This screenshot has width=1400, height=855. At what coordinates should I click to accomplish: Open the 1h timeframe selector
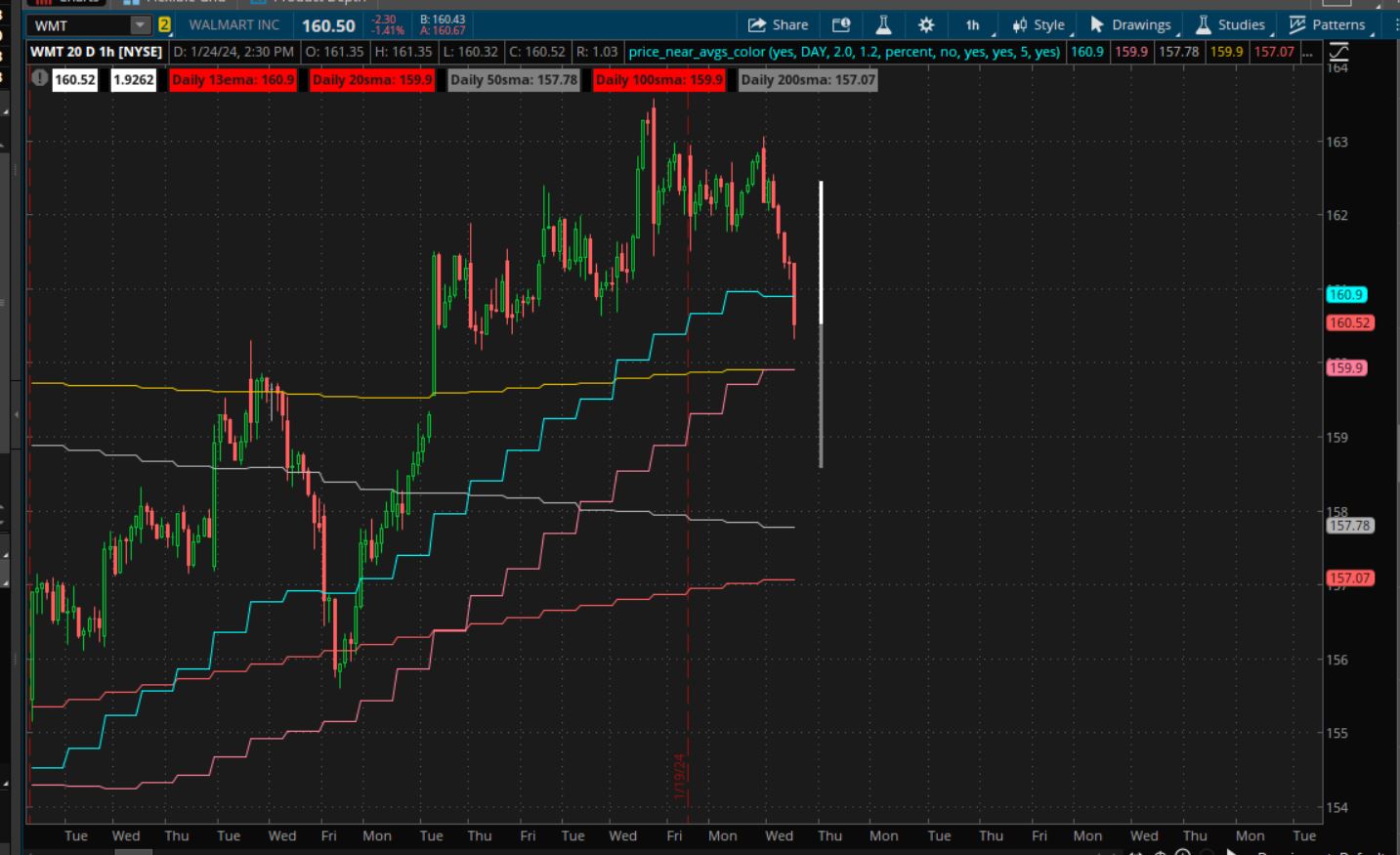point(974,24)
